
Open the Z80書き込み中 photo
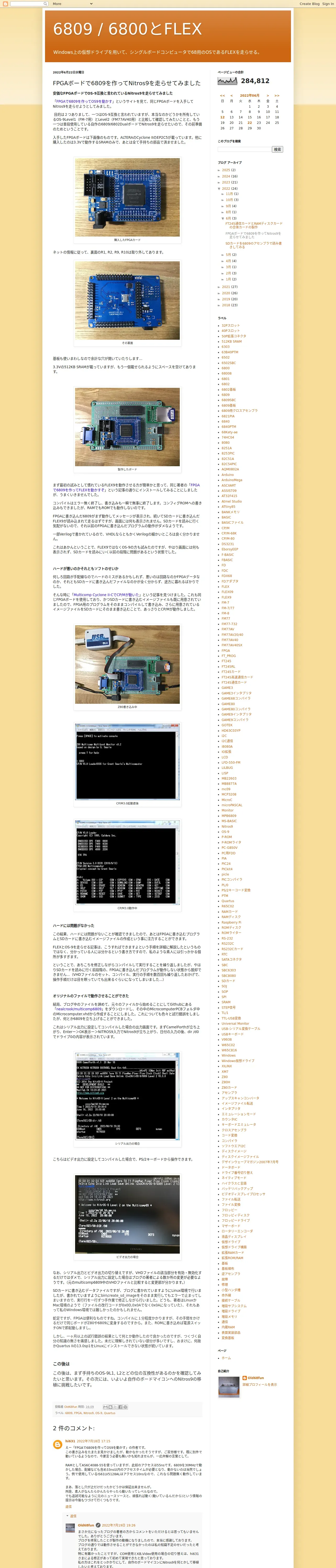pyautogui.click(x=127, y=664)
